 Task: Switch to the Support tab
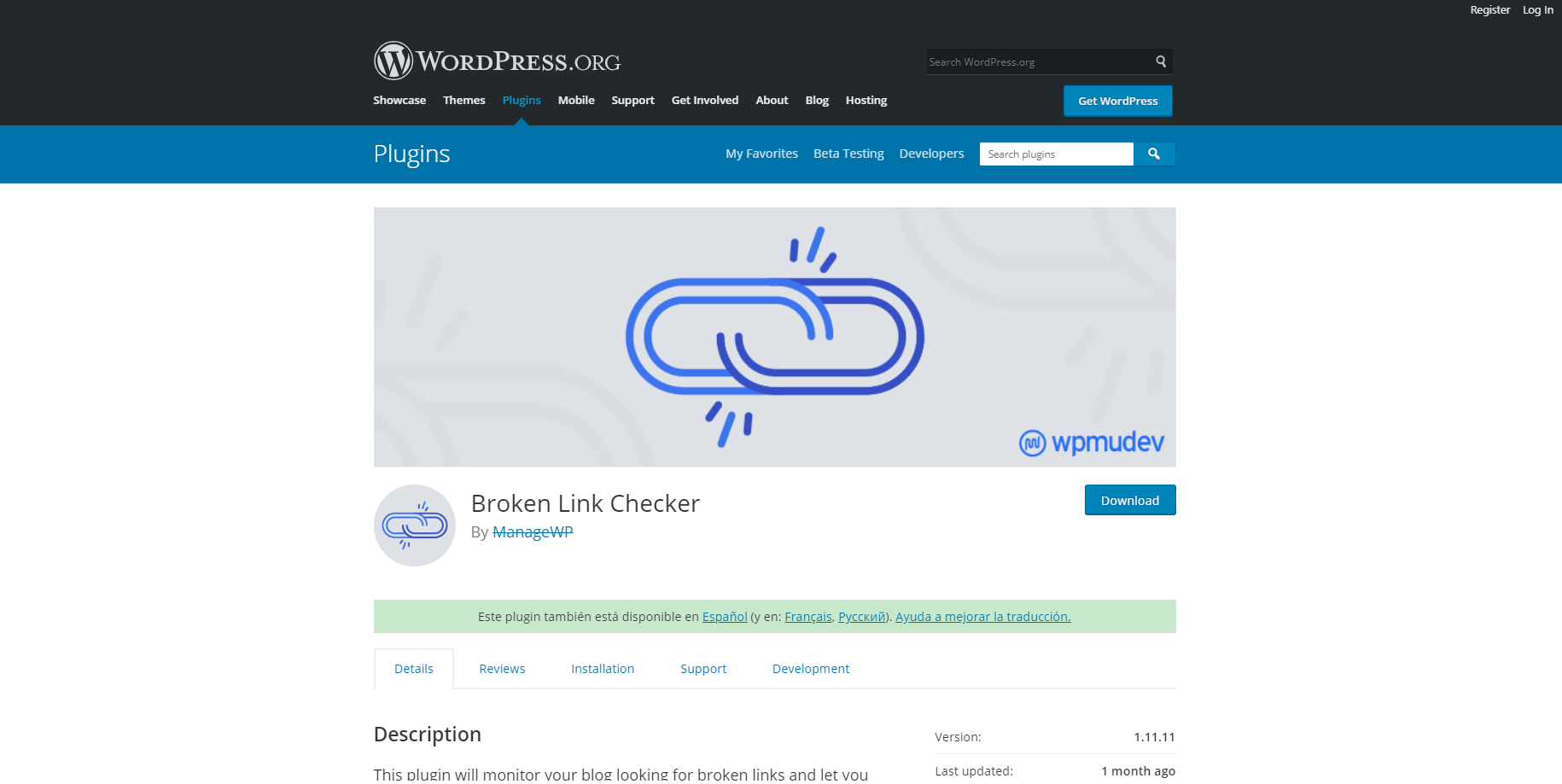coord(703,669)
